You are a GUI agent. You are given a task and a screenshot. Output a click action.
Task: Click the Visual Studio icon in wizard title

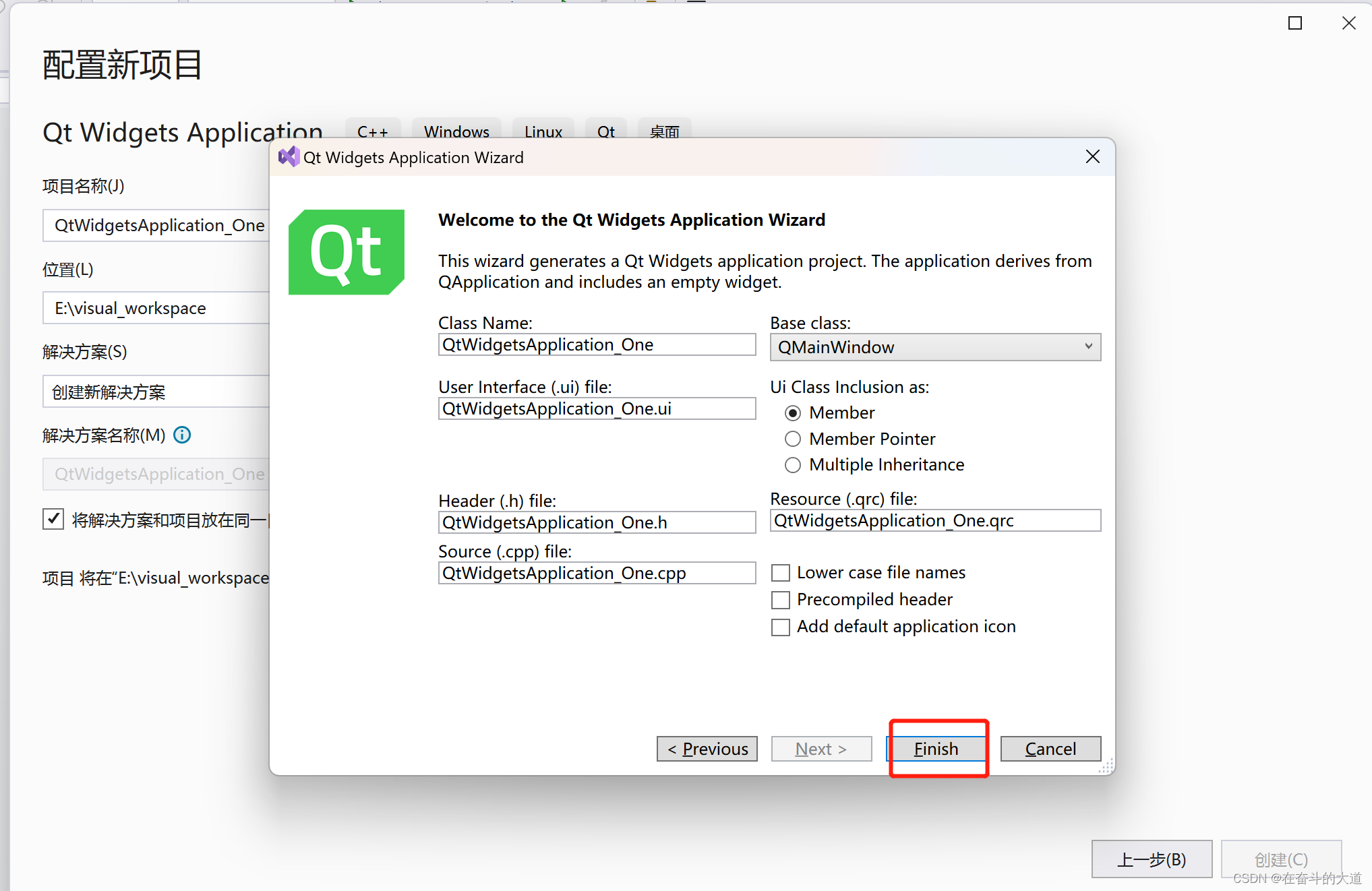pyautogui.click(x=289, y=157)
